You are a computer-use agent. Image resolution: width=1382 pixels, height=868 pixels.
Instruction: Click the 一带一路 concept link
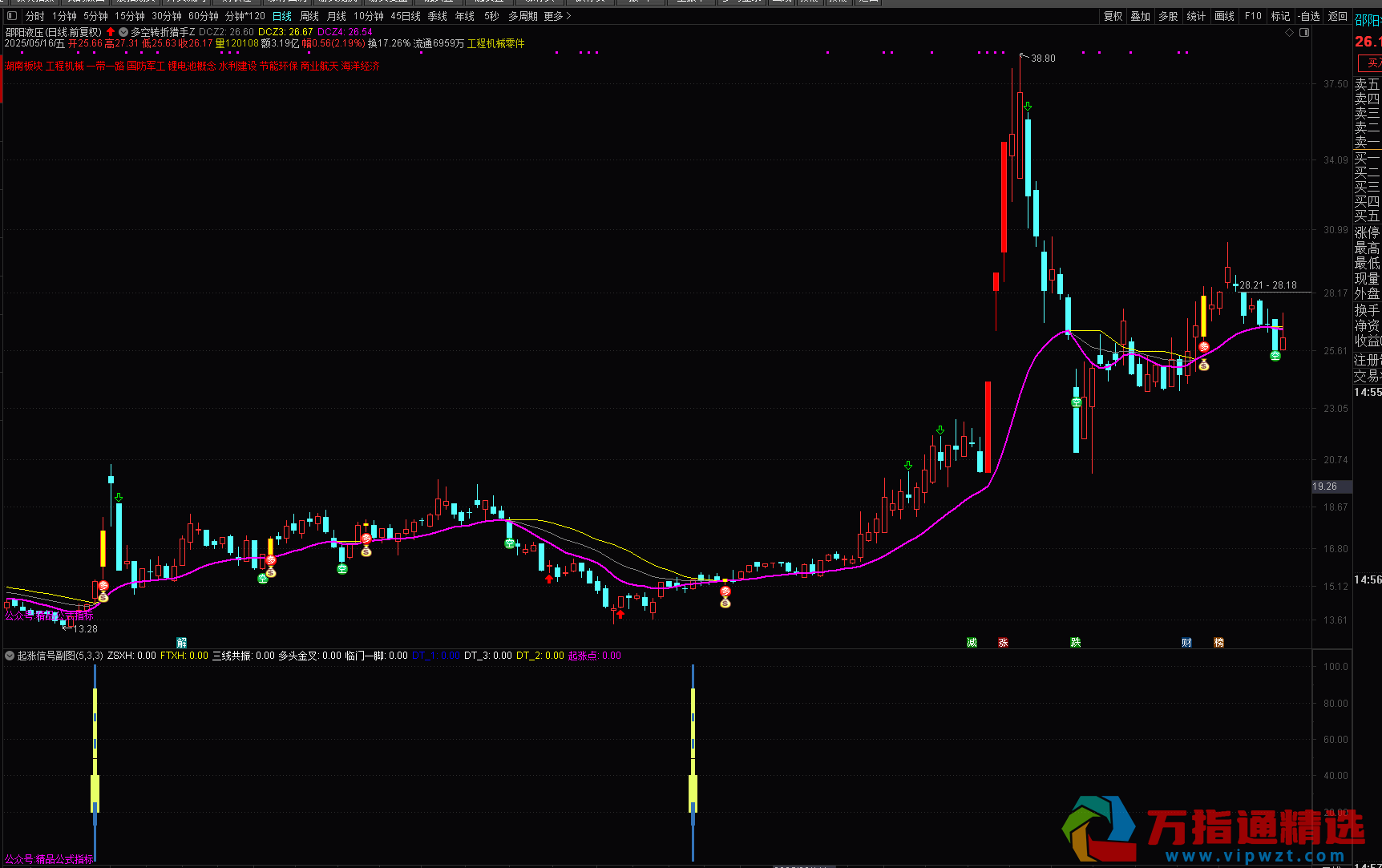click(105, 66)
